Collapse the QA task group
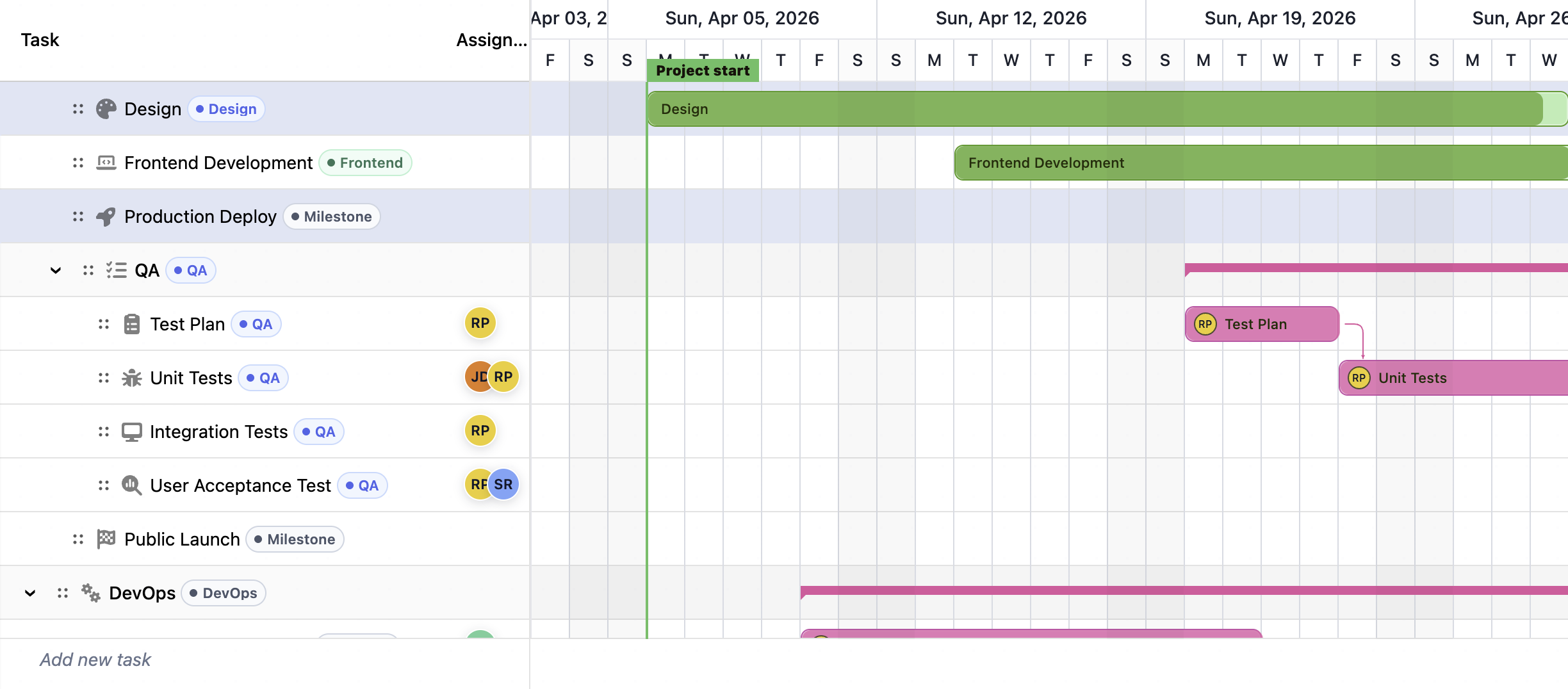Screen dimensions: 1568x689 (x=56, y=270)
